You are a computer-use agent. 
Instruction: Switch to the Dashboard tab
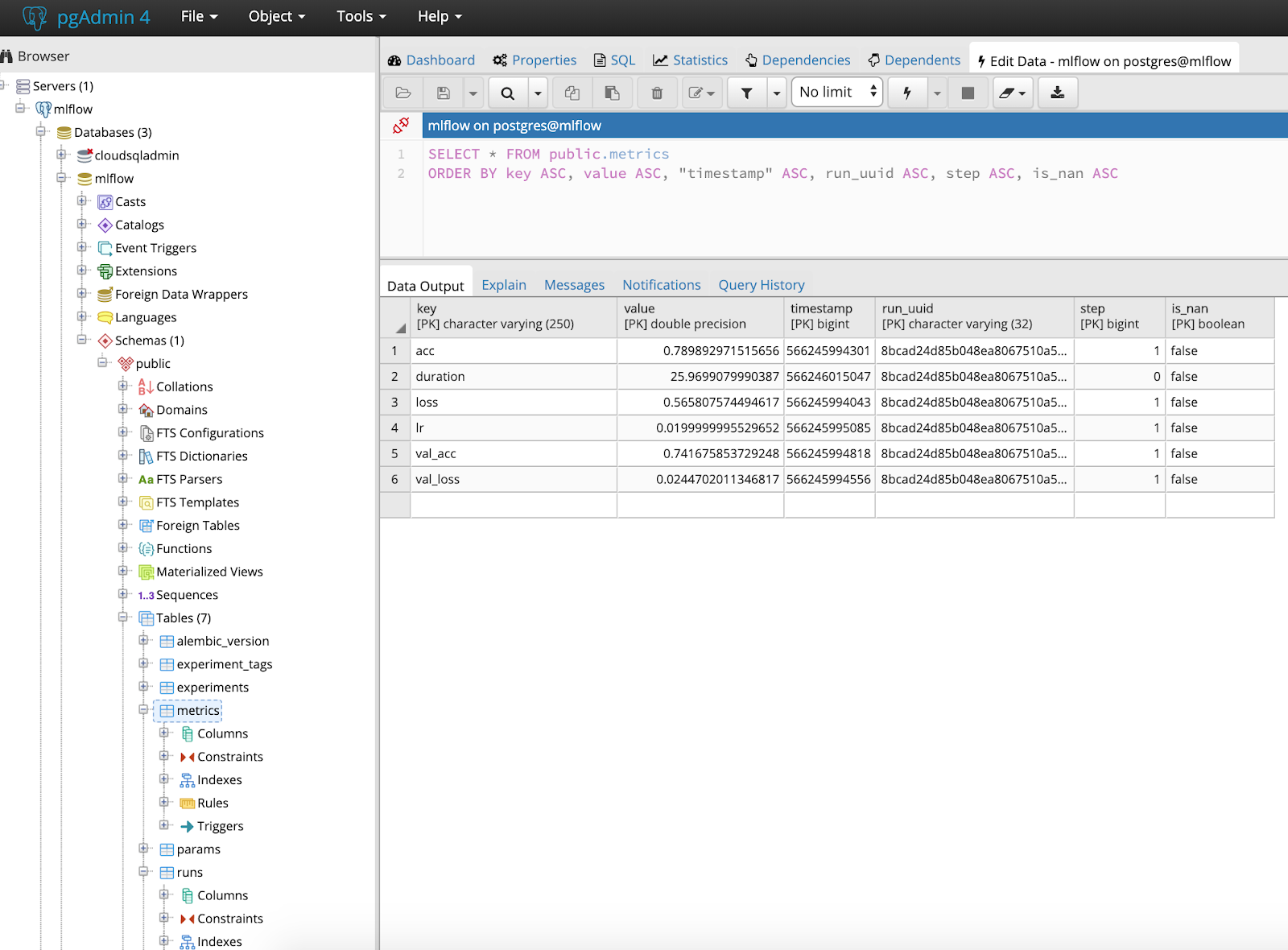coord(431,60)
